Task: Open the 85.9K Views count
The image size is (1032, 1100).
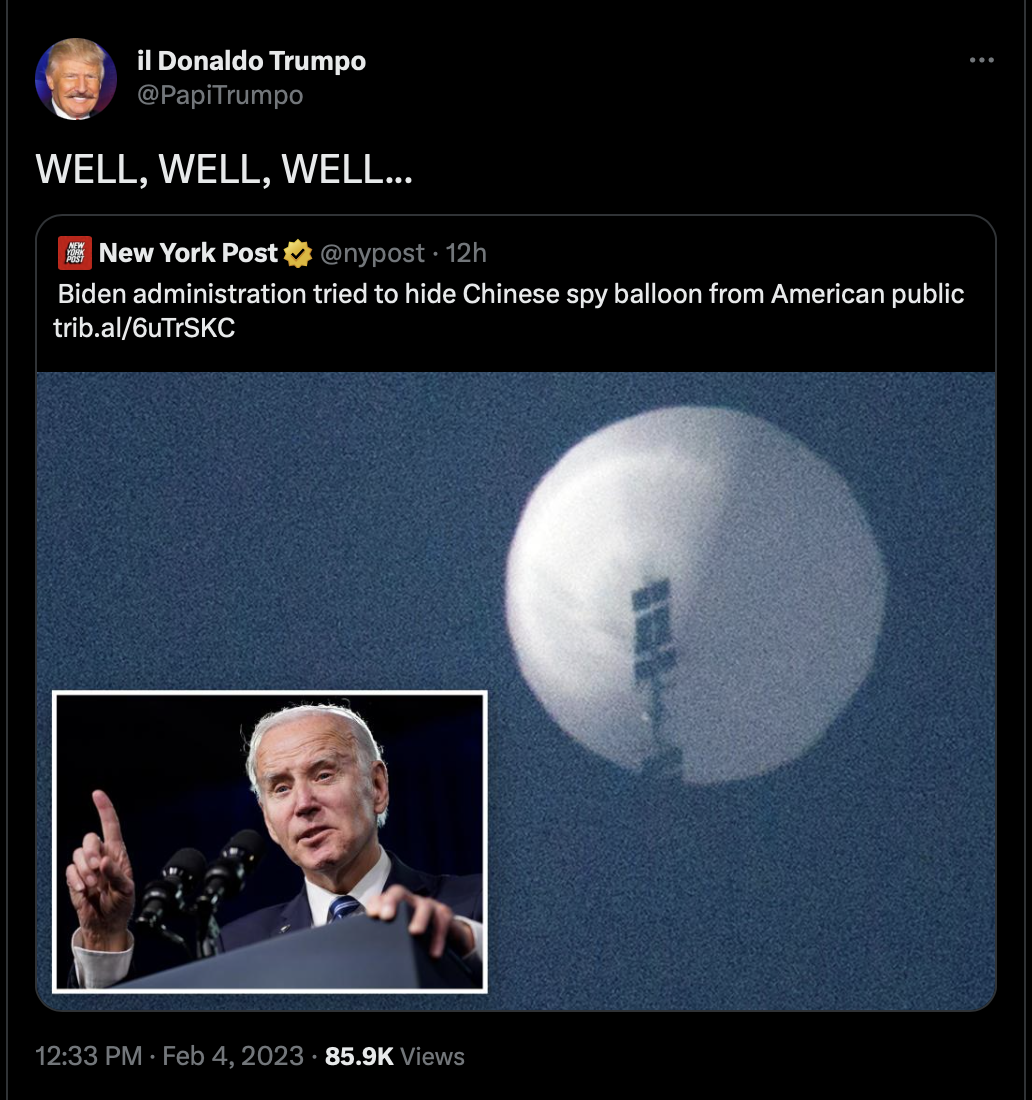Action: [x=394, y=1056]
